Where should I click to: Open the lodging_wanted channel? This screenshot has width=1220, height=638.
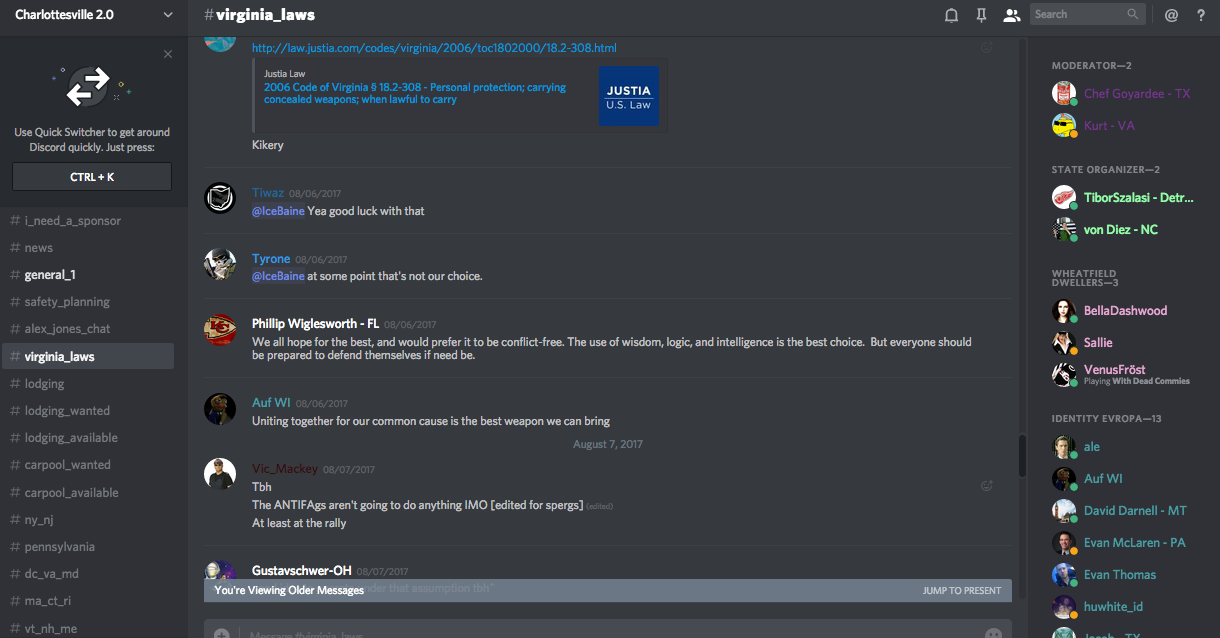click(x=67, y=411)
